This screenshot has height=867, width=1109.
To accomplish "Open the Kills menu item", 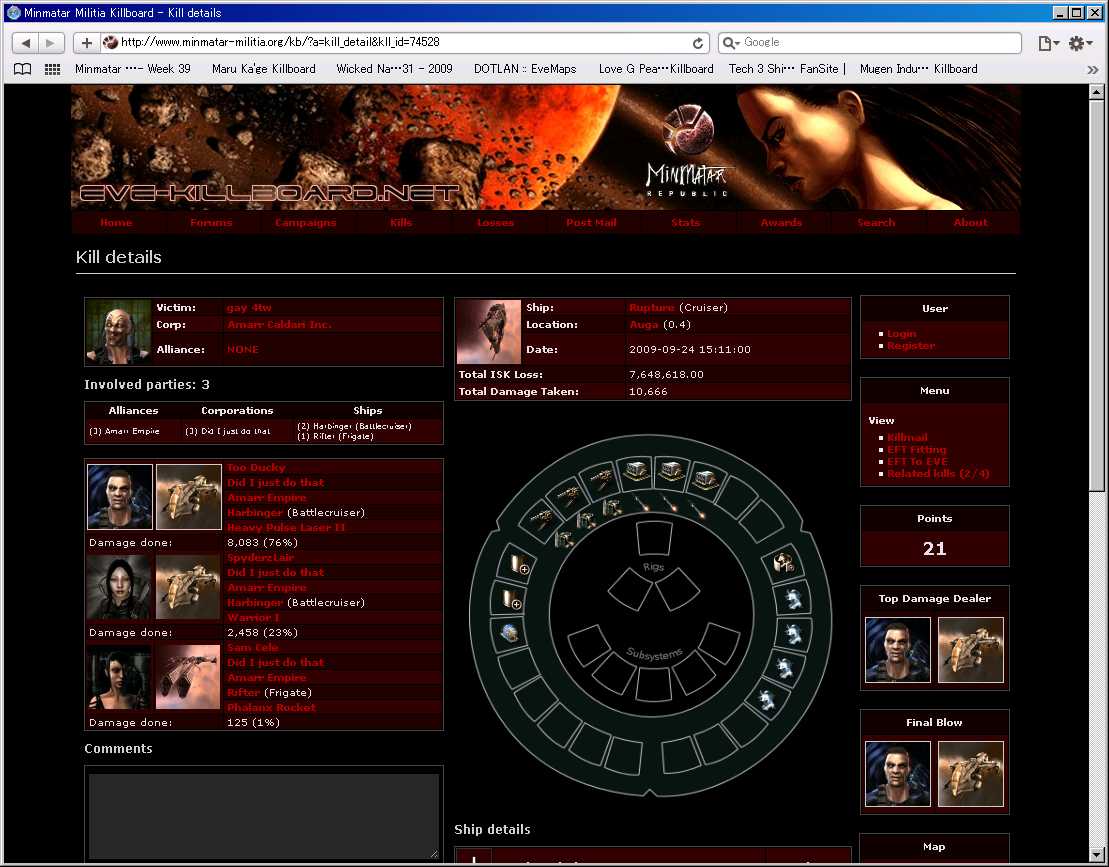I will coord(400,222).
